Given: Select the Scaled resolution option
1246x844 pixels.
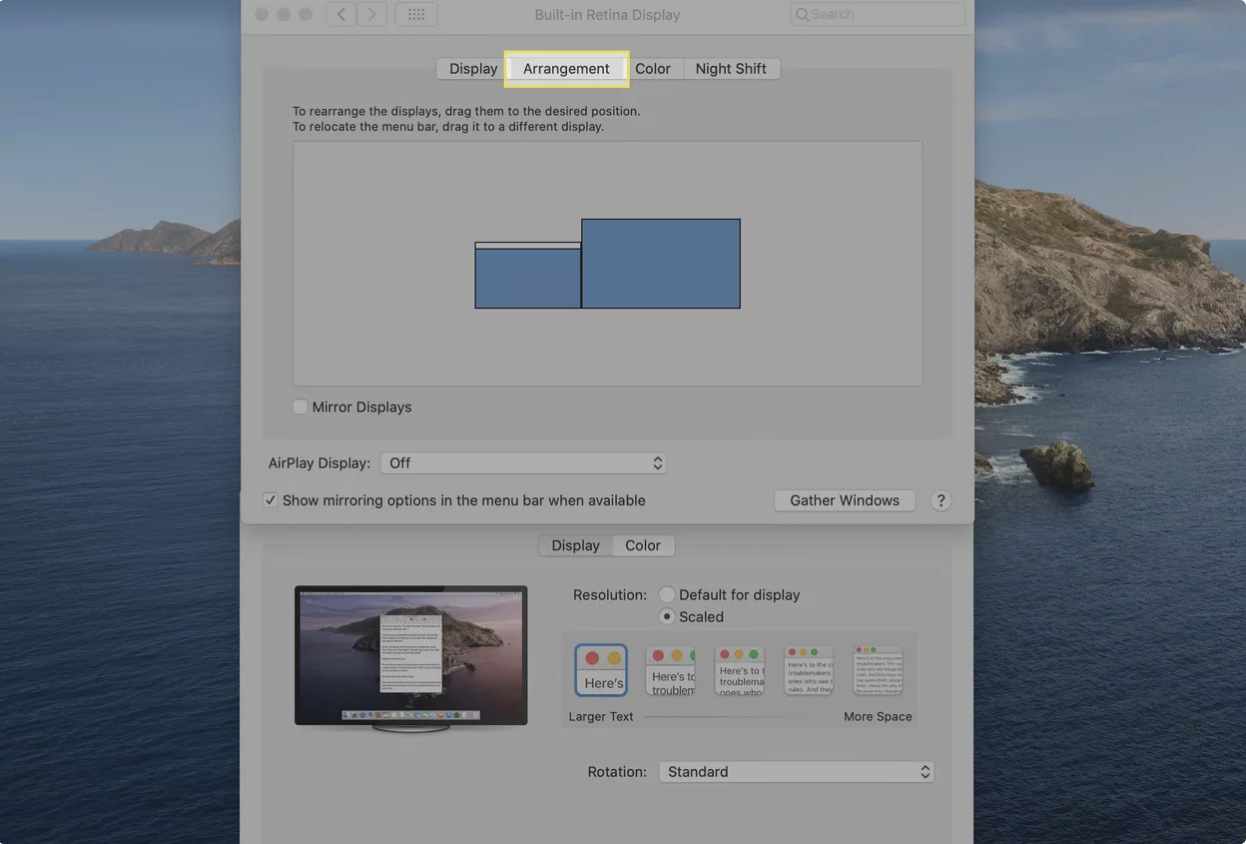Looking at the screenshot, I should 667,617.
